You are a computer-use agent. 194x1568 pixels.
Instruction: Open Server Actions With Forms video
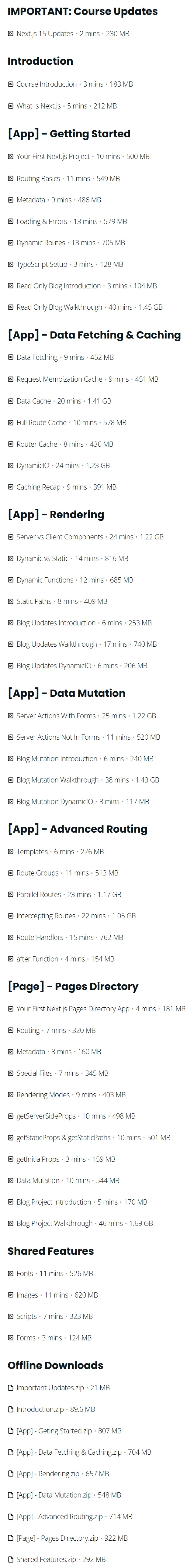82,716
